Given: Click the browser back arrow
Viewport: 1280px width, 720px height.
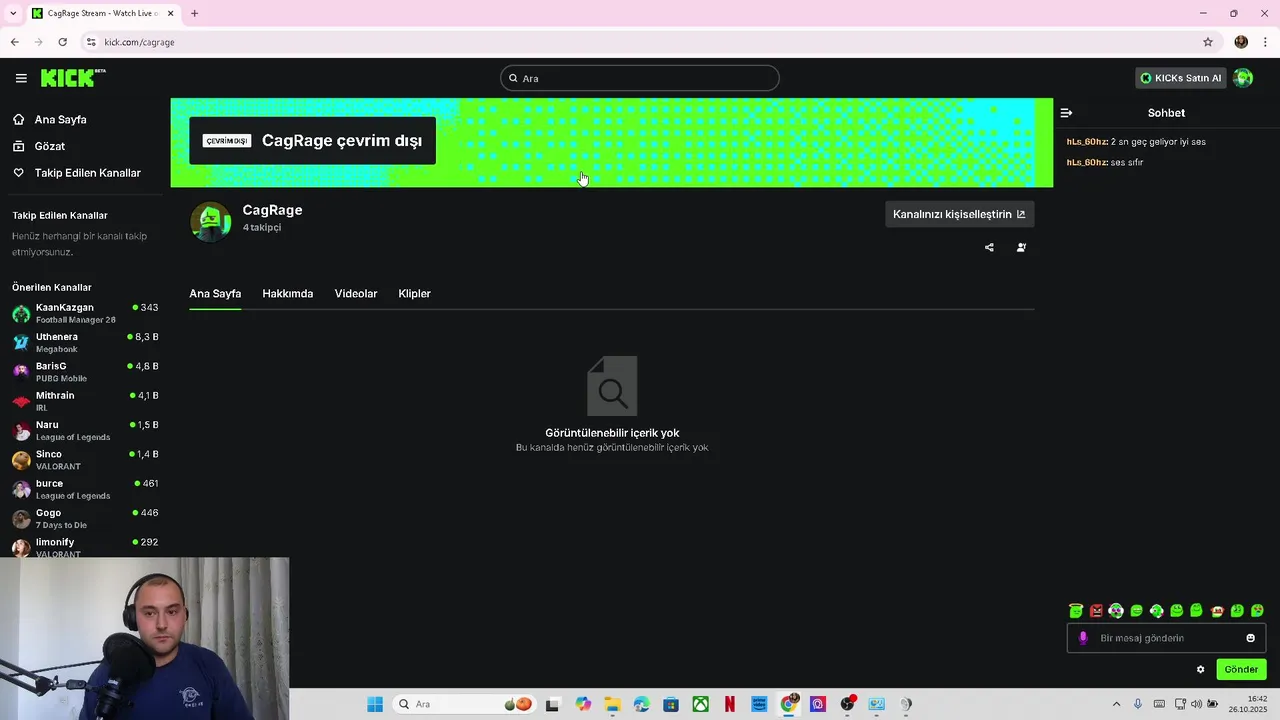Looking at the screenshot, I should [14, 42].
